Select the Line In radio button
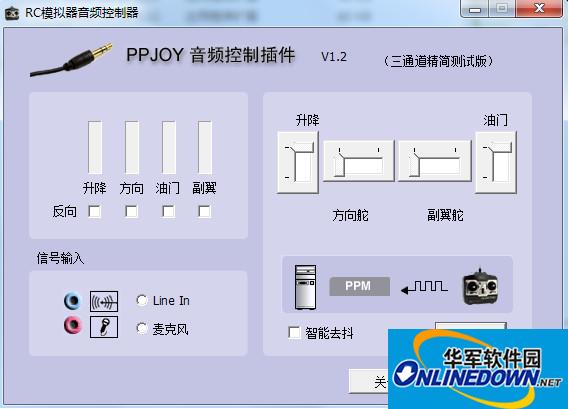Screen dimensions: 568x409 (x=142, y=300)
